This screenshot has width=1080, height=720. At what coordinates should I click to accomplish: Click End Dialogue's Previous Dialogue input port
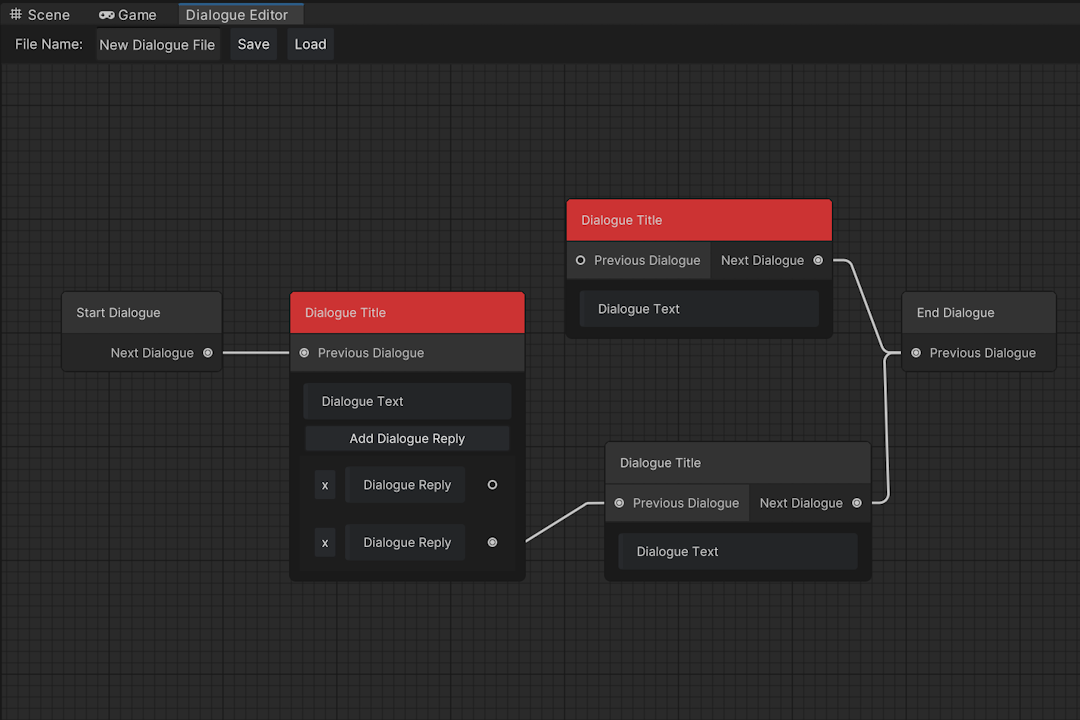coord(916,353)
